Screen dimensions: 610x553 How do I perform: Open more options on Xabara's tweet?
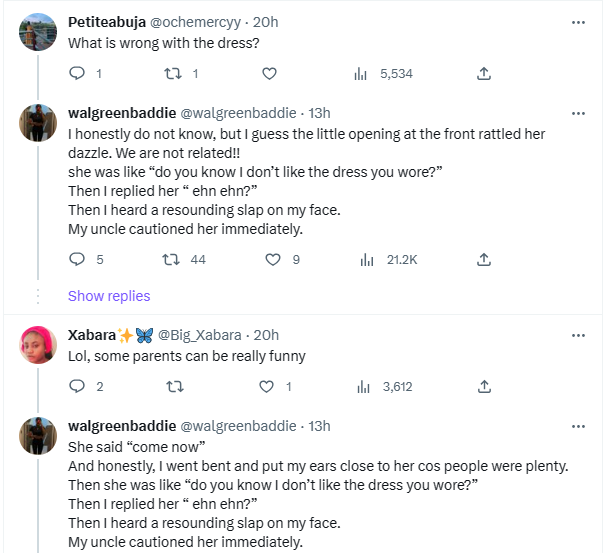click(578, 335)
